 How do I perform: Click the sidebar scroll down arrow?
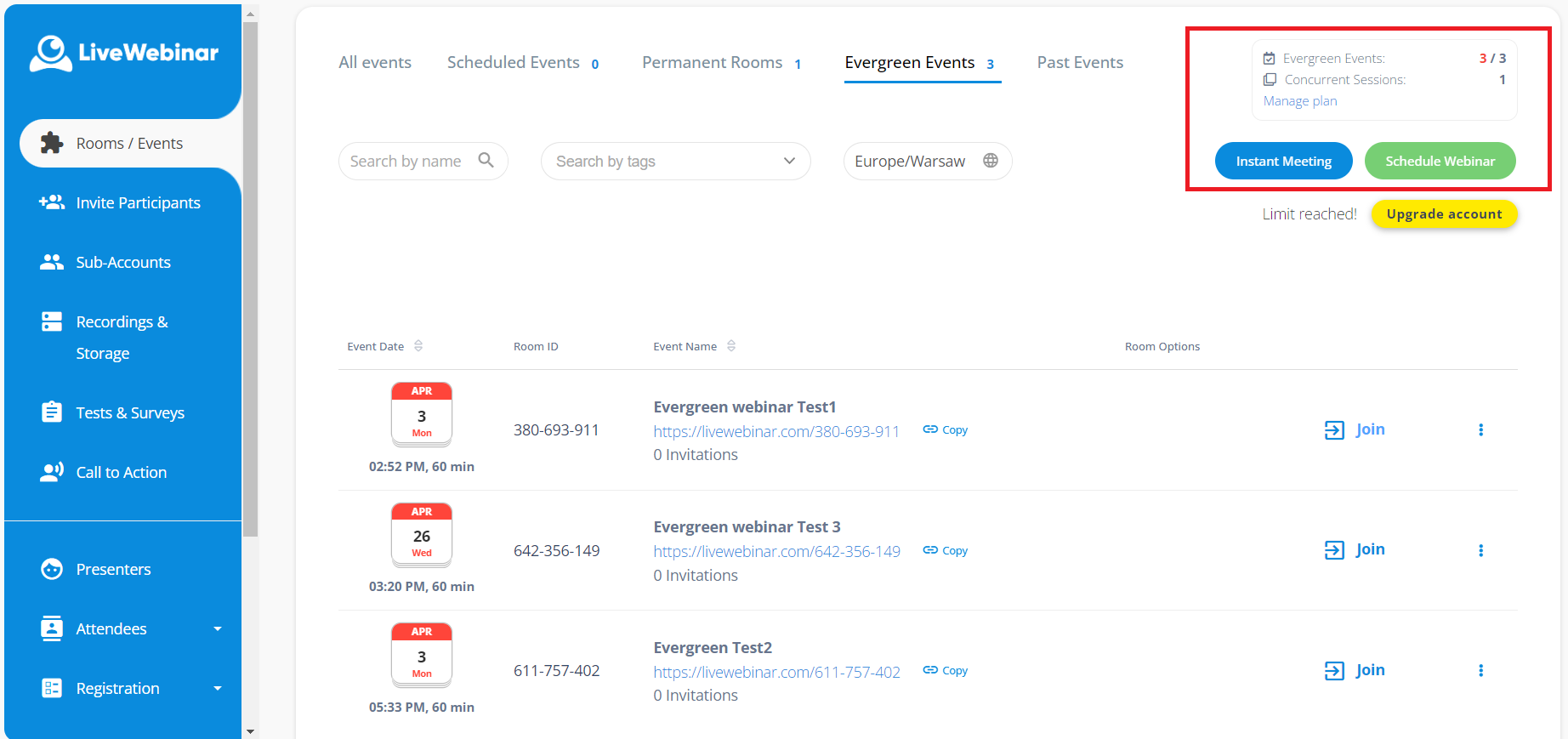coord(250,730)
